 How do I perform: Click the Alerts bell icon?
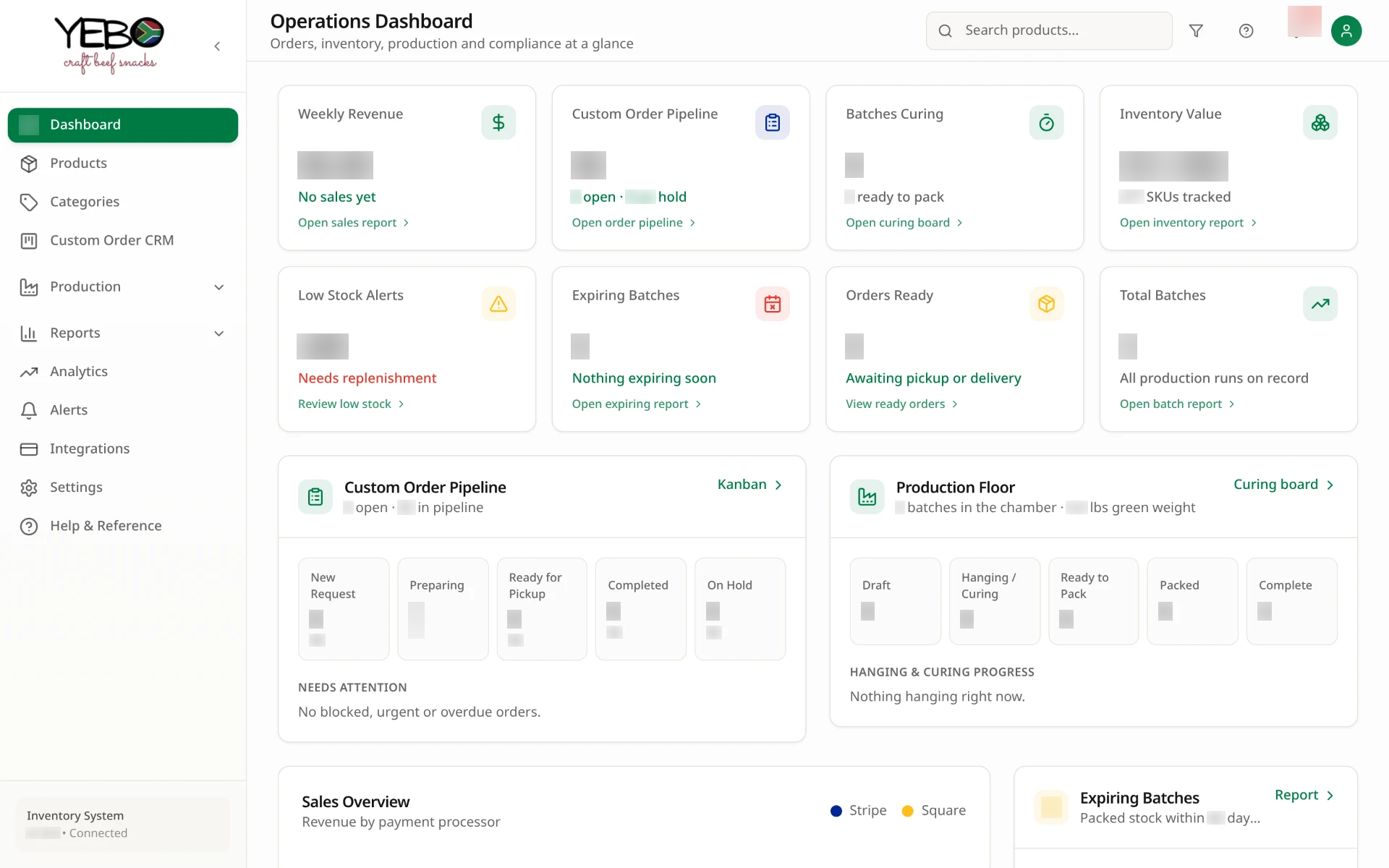29,410
